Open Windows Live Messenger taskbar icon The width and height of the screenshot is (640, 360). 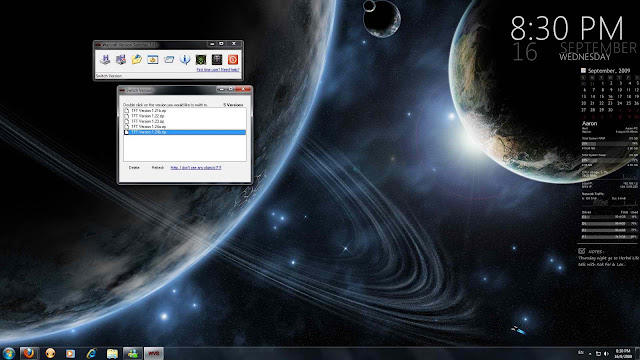pos(133,353)
